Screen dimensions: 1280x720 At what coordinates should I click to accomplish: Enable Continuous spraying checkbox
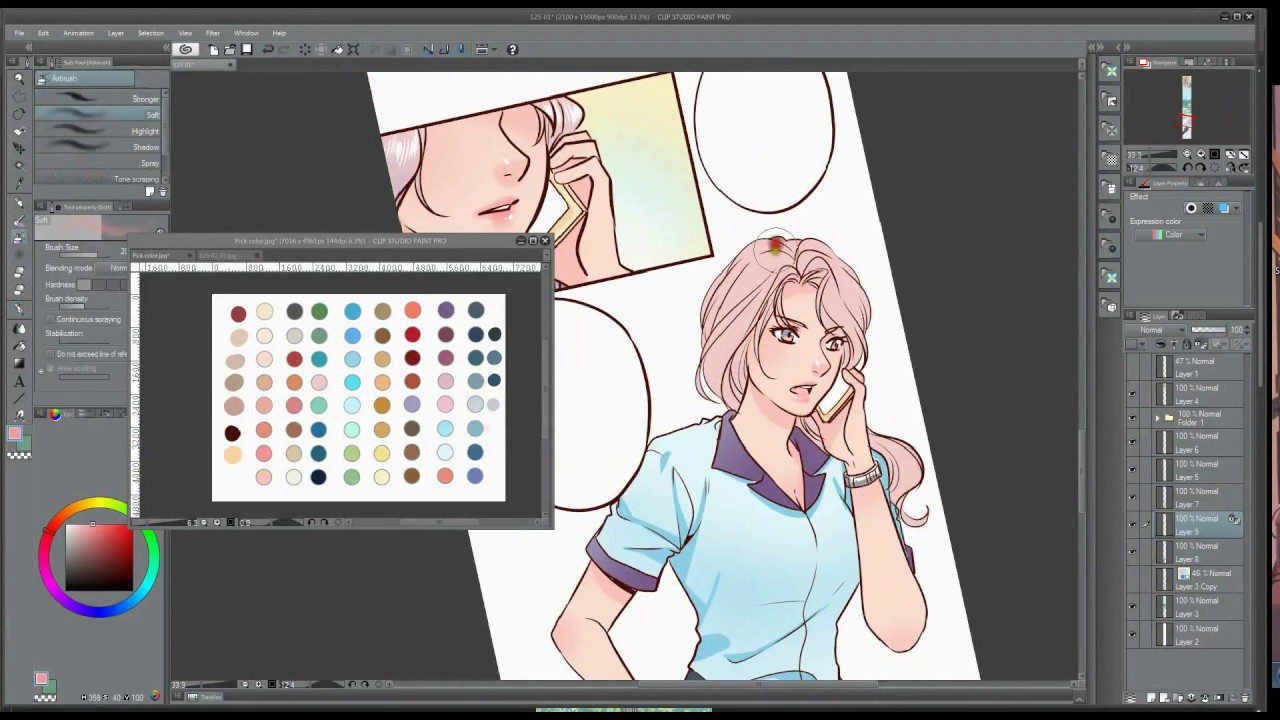(50, 319)
